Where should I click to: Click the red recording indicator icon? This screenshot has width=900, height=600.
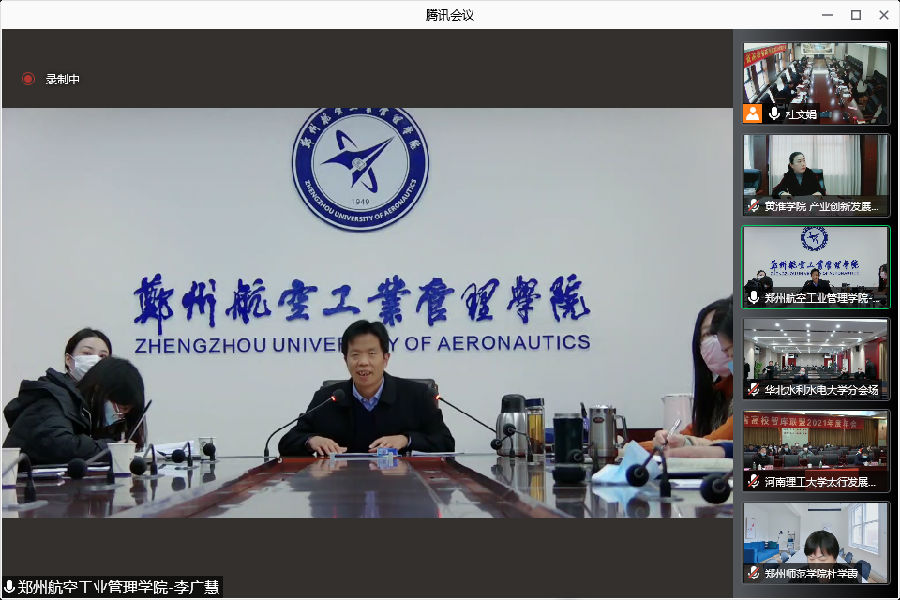click(28, 79)
